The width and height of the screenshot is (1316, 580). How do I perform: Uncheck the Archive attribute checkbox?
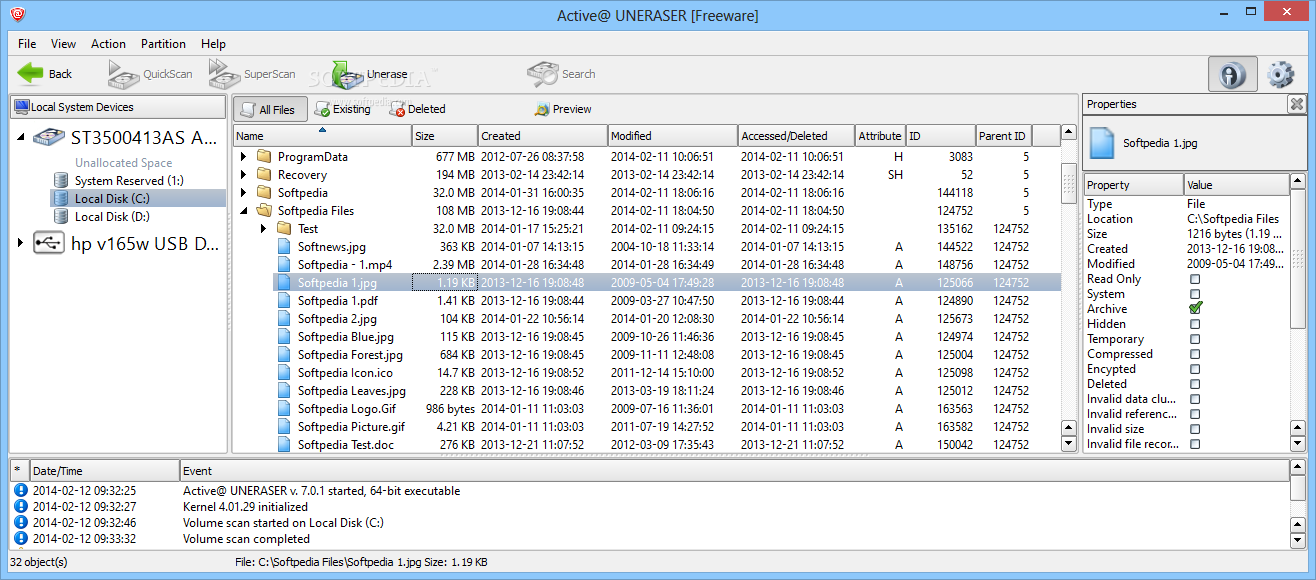(x=1195, y=309)
